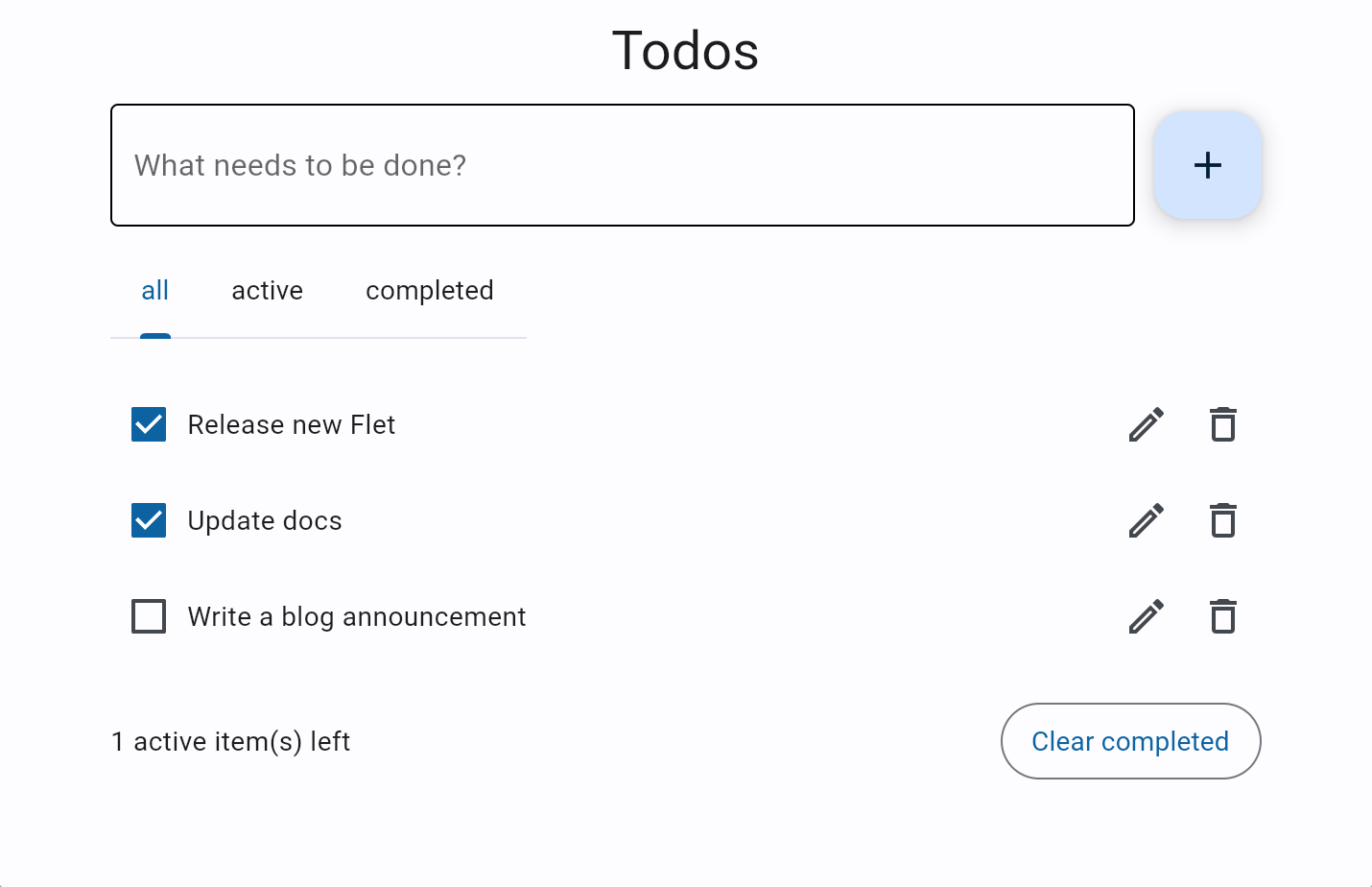Screen dimensions: 1372x887
Task: Click the '1 active item(s) left' status text
Action: click(231, 741)
